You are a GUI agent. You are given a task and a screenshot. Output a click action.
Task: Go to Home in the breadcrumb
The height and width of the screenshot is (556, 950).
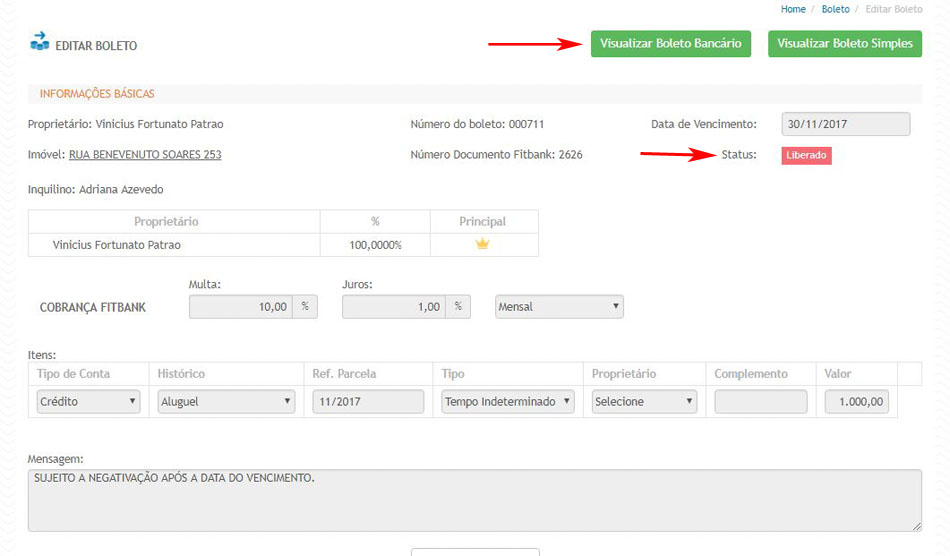[793, 9]
